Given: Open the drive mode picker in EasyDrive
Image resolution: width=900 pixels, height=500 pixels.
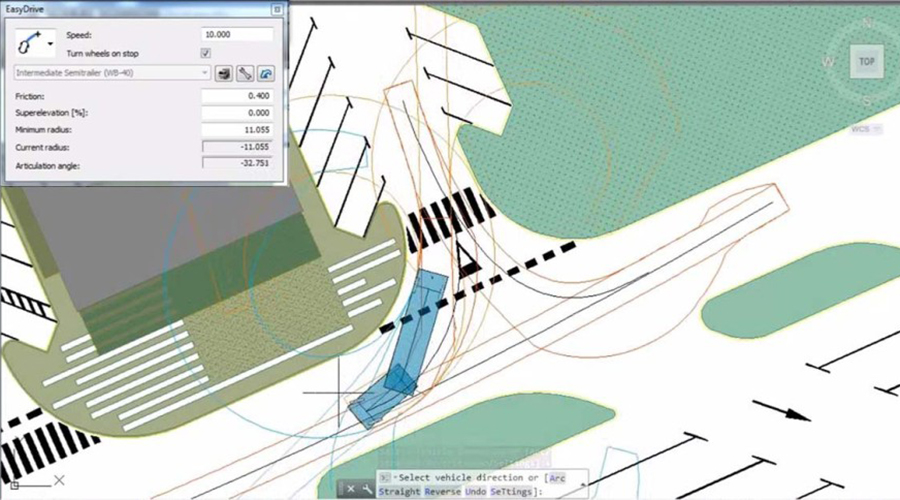Looking at the screenshot, I should click(36, 43).
